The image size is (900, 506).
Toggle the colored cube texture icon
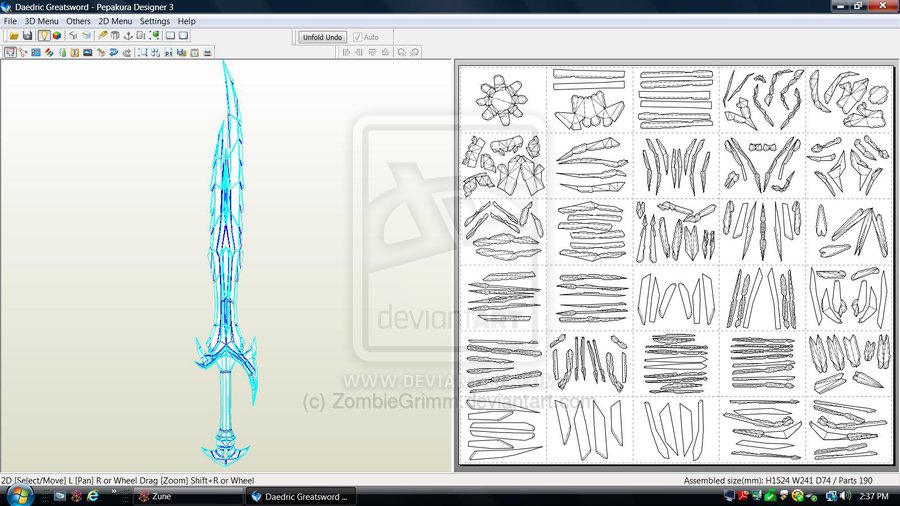(x=57, y=36)
